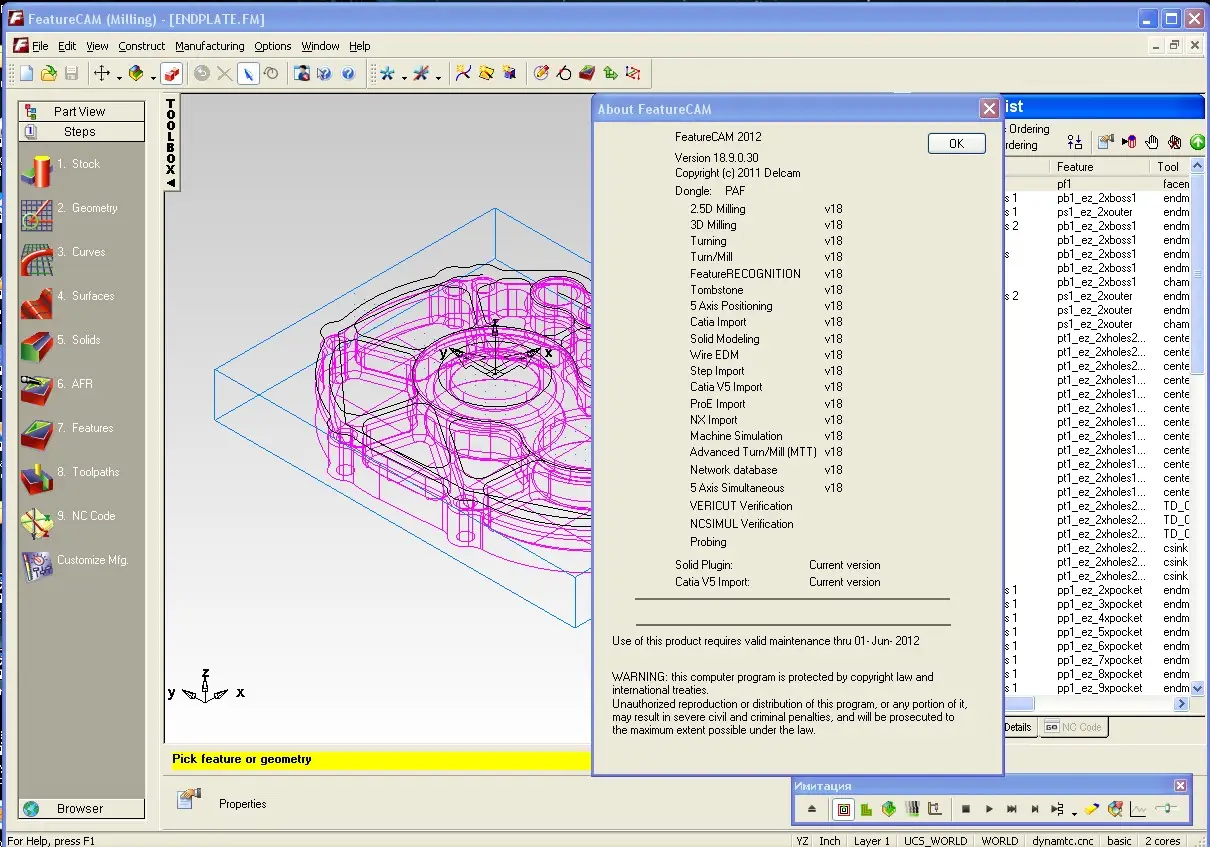Click the circular undo arrow icon
Image resolution: width=1210 pixels, height=847 pixels.
click(x=202, y=73)
